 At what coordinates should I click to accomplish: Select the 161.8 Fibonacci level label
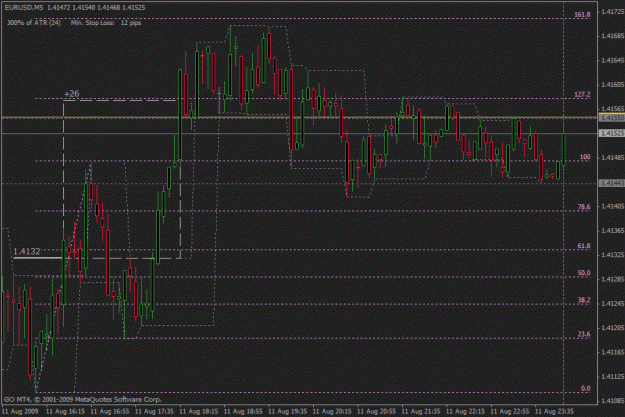coord(582,15)
